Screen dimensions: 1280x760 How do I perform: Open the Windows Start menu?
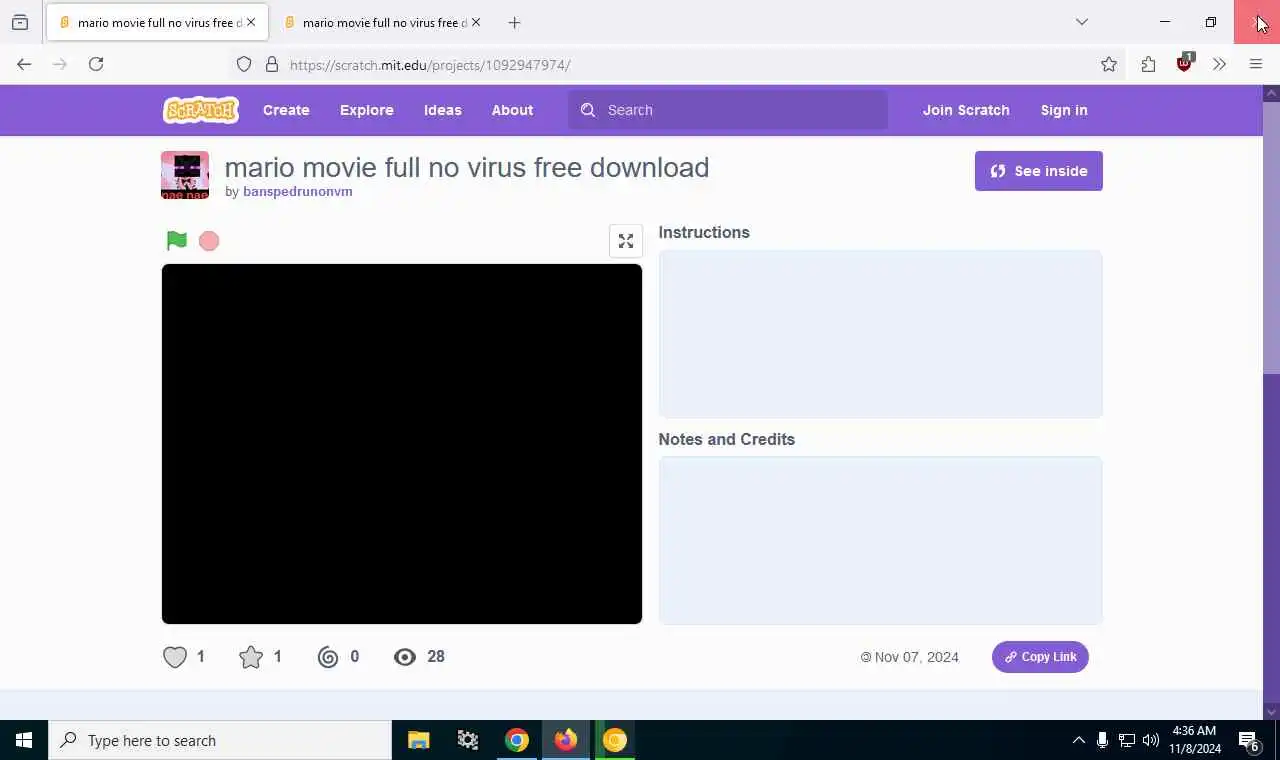tap(24, 740)
